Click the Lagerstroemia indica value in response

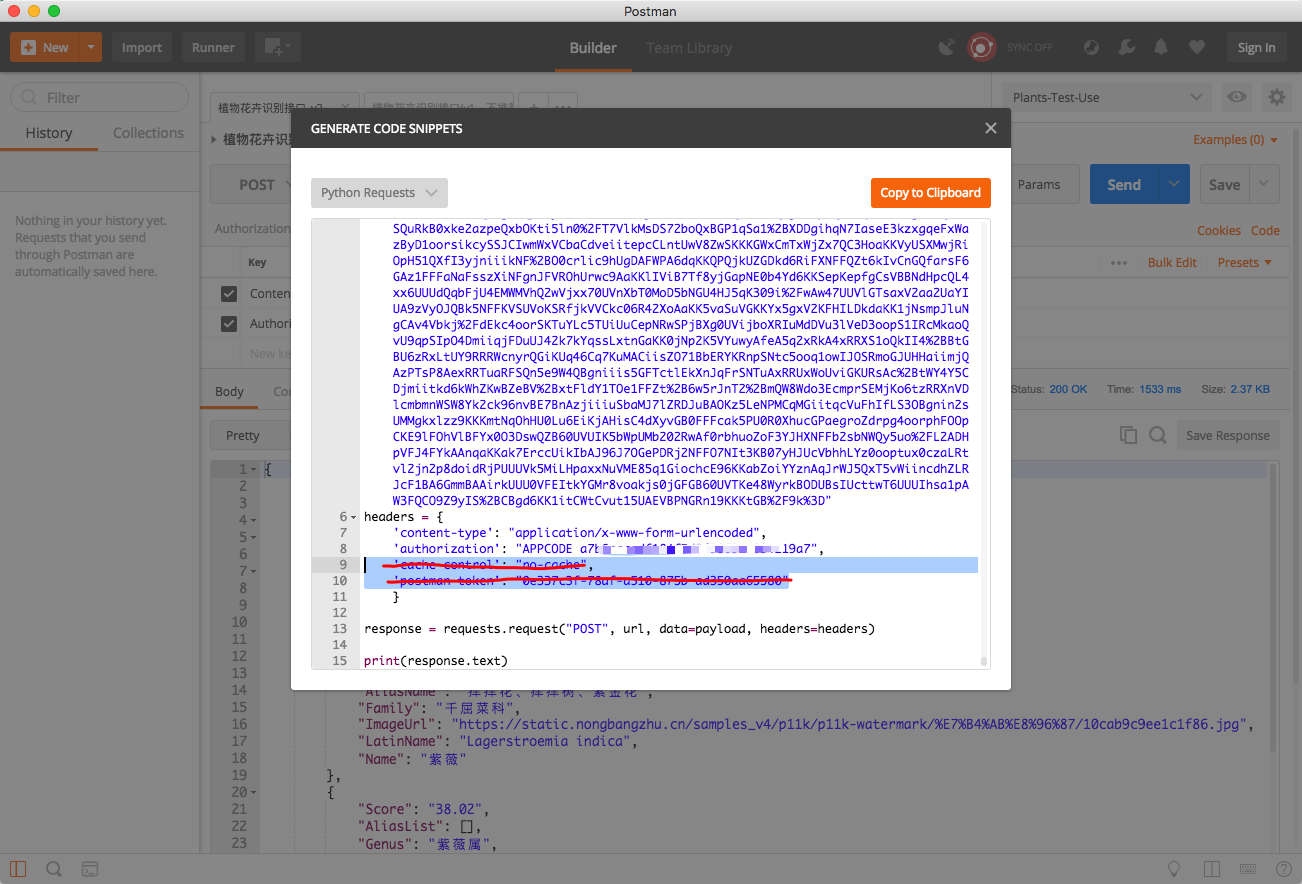click(546, 741)
